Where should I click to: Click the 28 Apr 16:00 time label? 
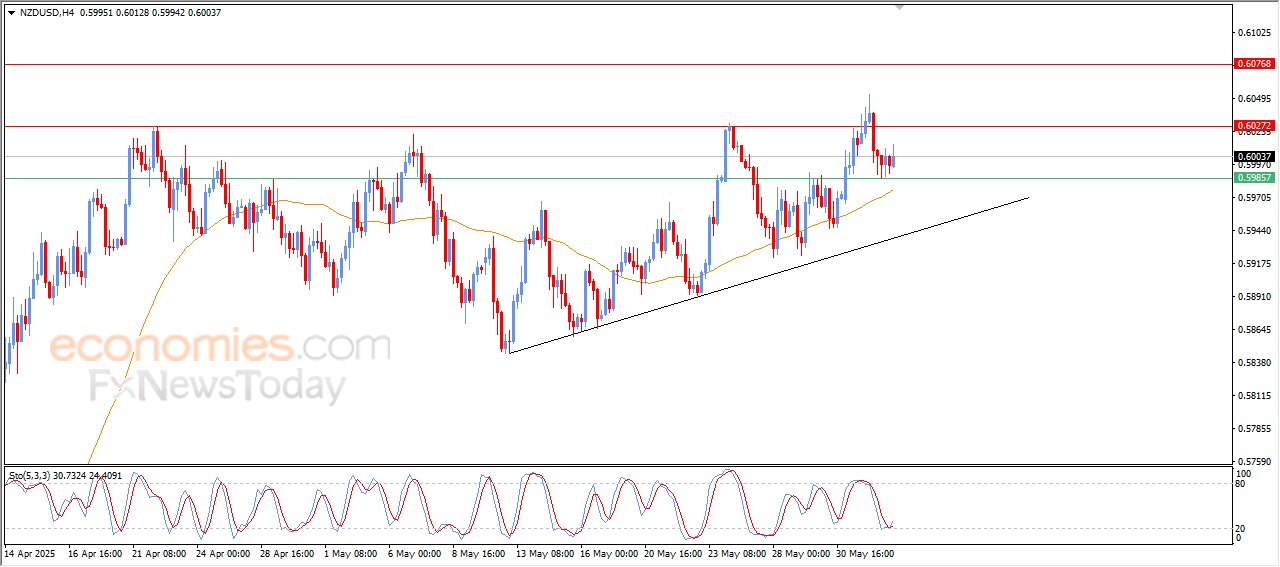(x=287, y=552)
